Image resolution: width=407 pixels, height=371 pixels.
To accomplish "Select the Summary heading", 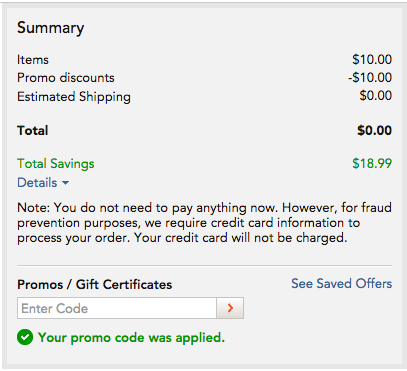I will tap(50, 28).
